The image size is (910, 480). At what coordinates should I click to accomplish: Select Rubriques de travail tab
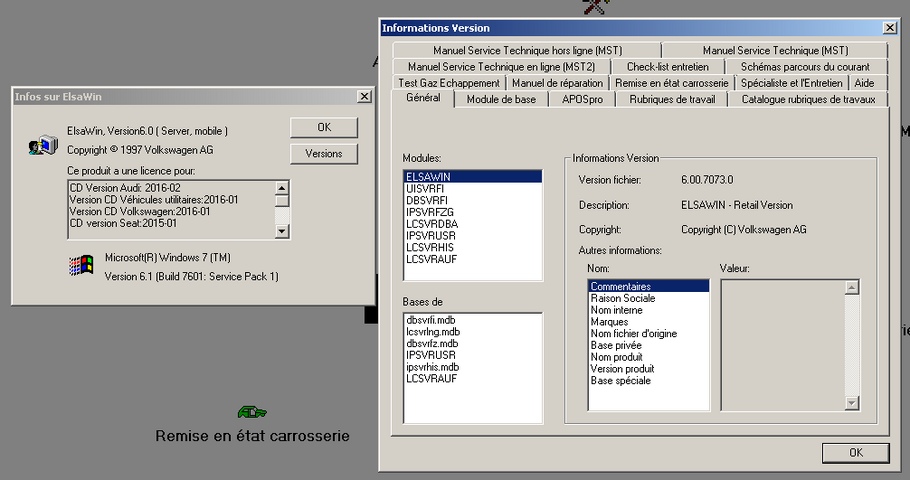[x=672, y=99]
